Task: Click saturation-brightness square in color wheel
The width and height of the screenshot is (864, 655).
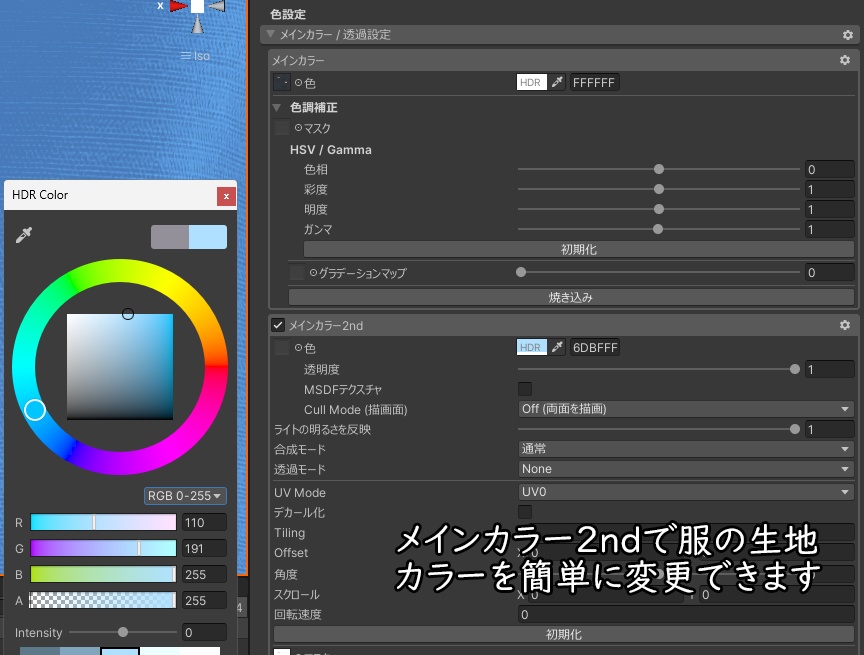Action: tap(120, 367)
